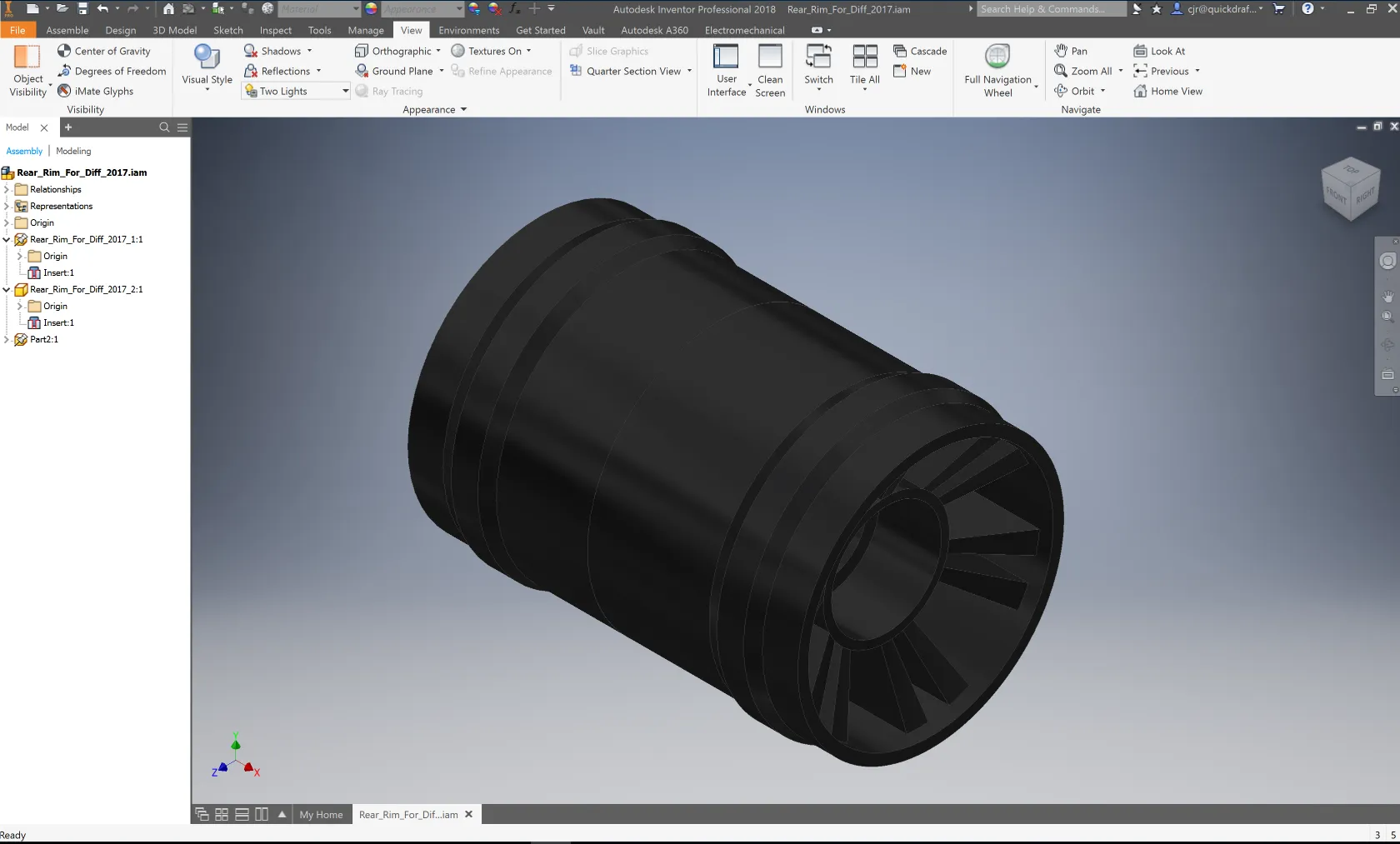The height and width of the screenshot is (844, 1400).
Task: Click the Tile All button
Action: (x=864, y=57)
